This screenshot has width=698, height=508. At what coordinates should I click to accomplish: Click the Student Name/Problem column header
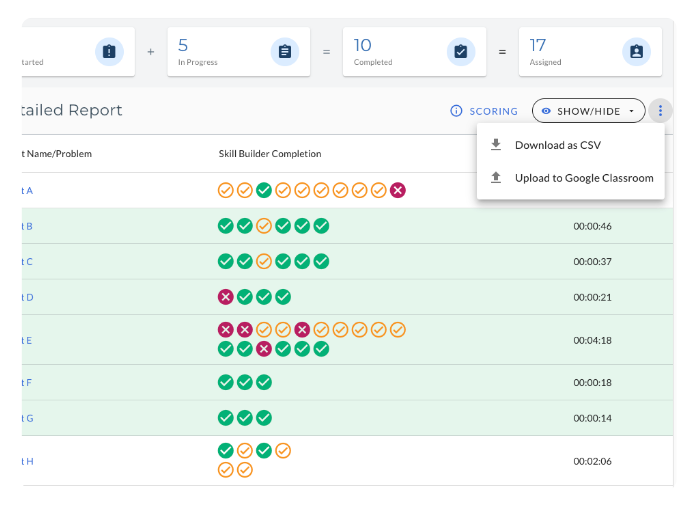point(57,154)
